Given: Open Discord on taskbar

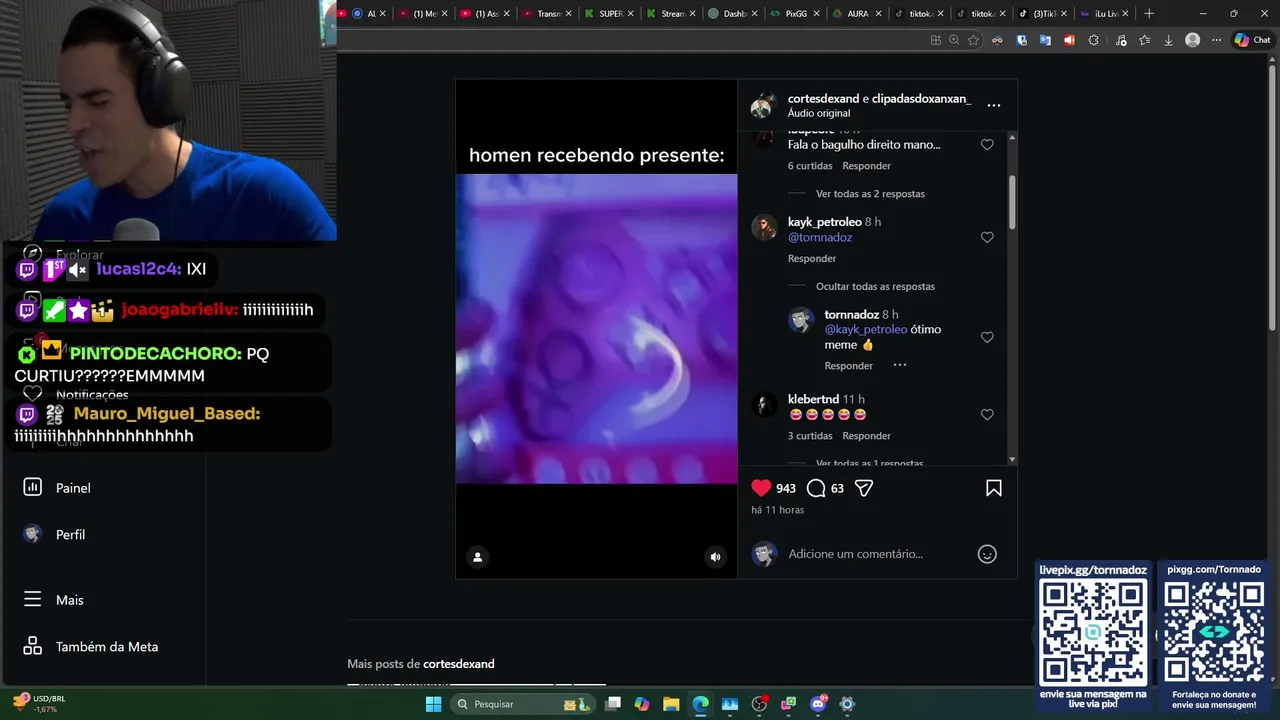Looking at the screenshot, I should click(x=818, y=704).
